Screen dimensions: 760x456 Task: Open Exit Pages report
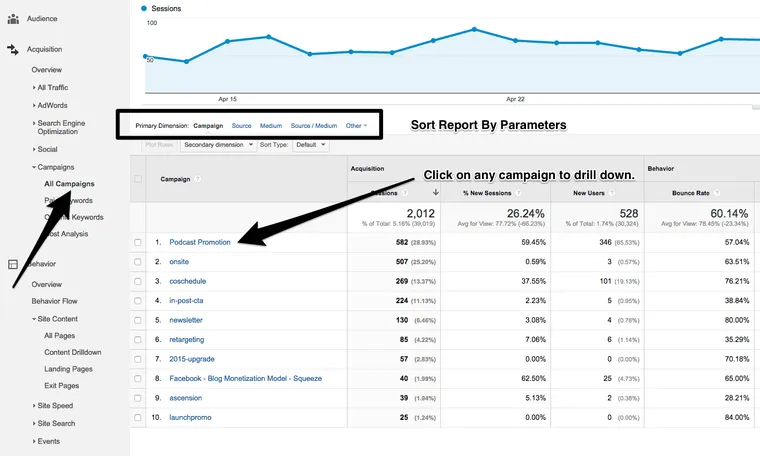(x=62, y=386)
